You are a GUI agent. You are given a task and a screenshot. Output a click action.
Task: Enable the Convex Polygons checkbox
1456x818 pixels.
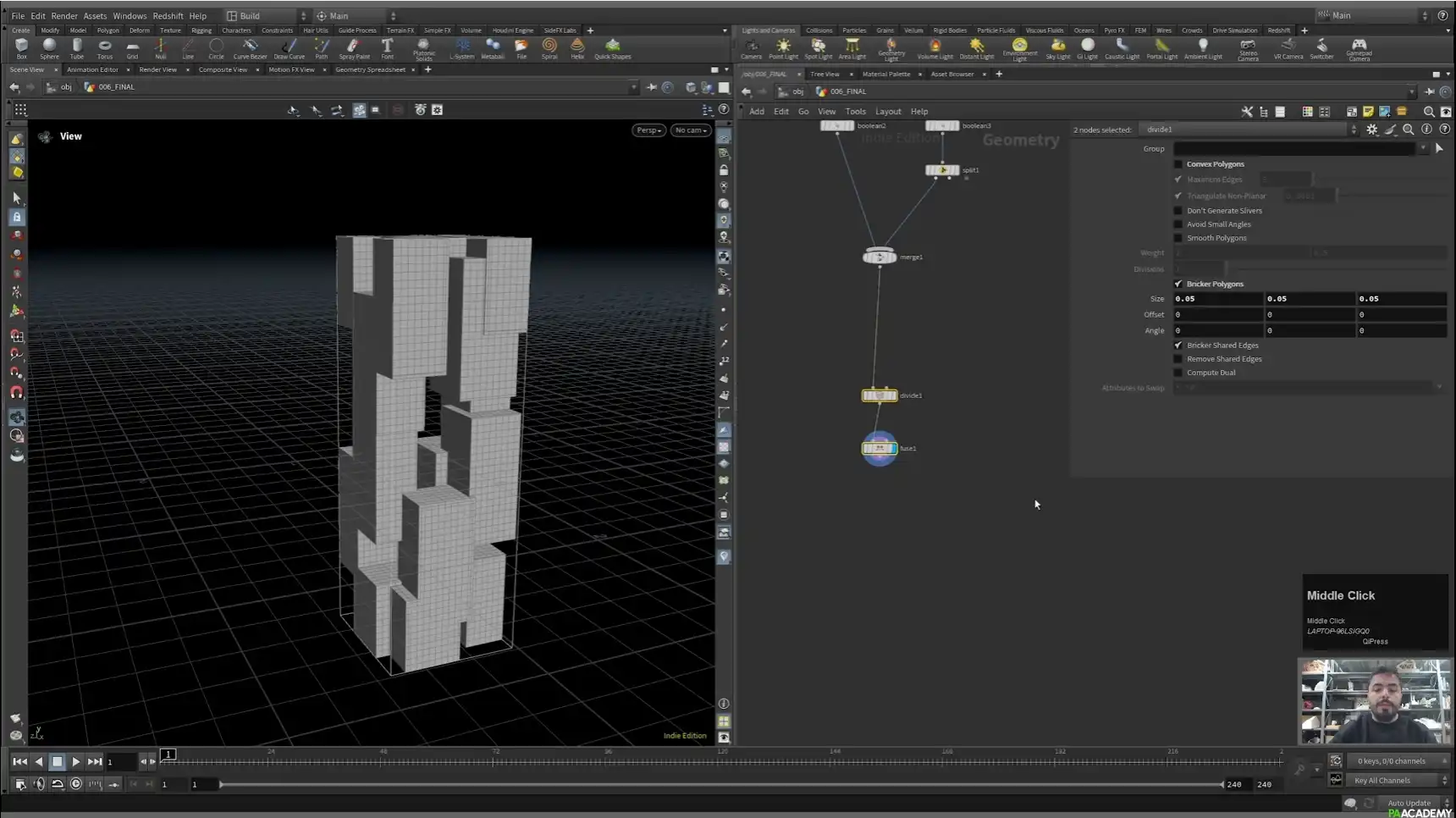(1178, 163)
